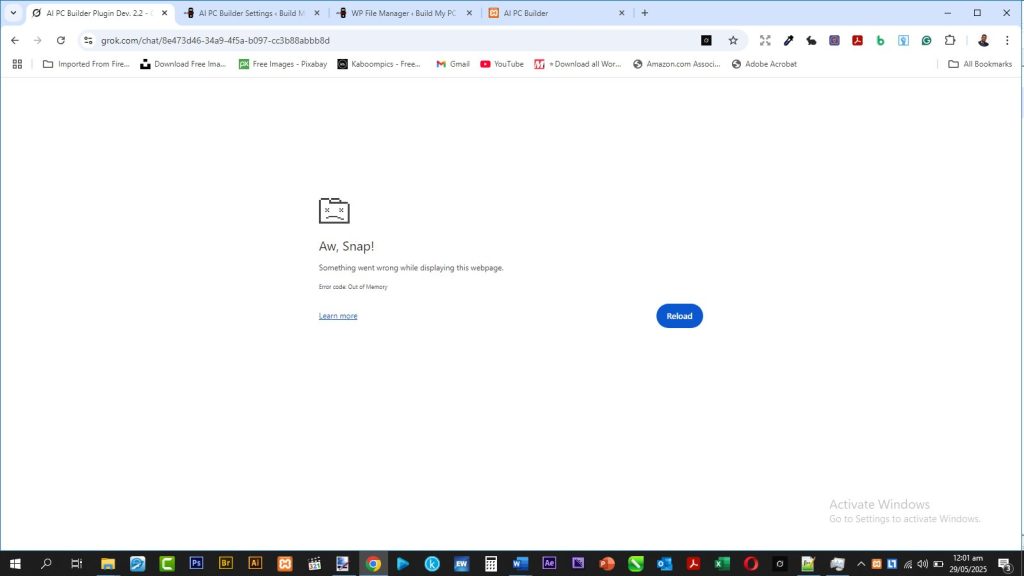Open the volume control in system tray
The image size is (1024, 576).
922,564
